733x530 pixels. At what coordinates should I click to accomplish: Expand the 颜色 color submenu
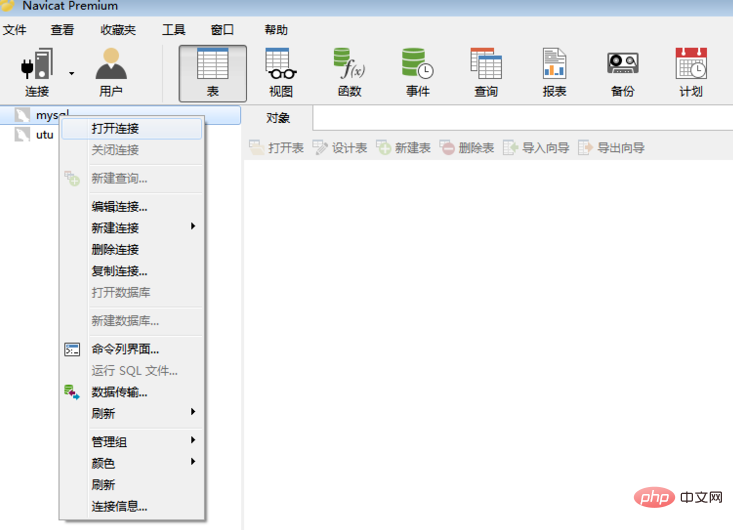coord(132,463)
